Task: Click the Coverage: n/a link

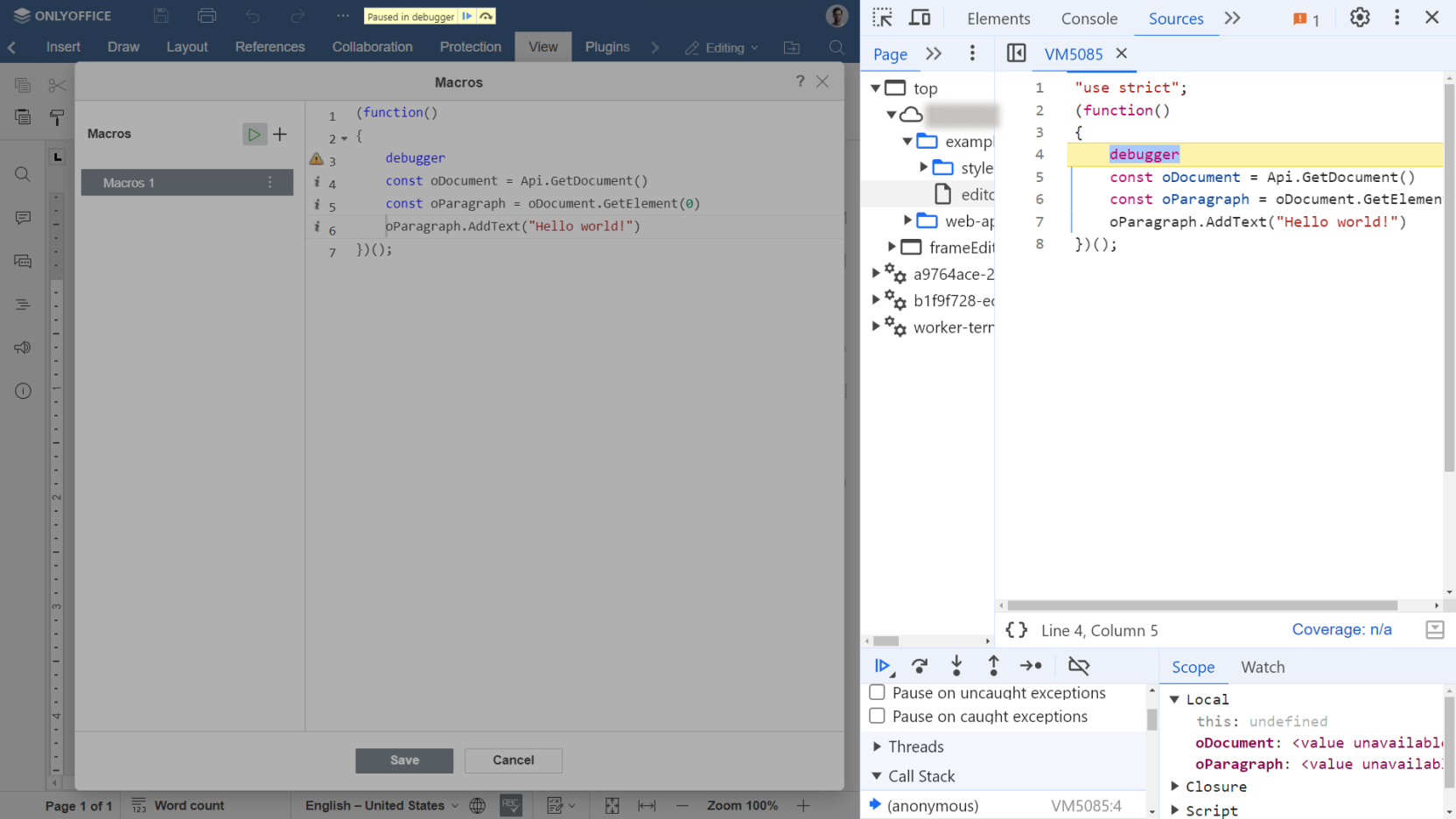Action: 1341,629
